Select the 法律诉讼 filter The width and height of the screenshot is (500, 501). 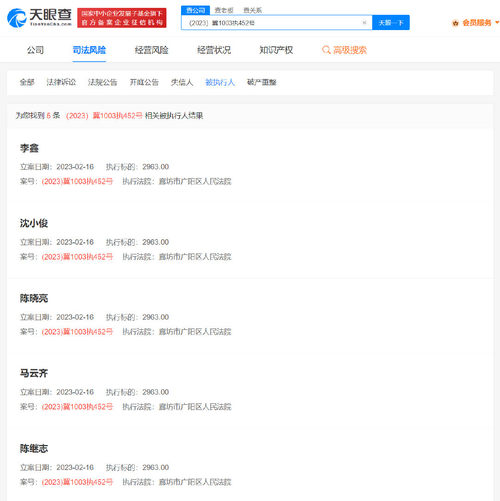pyautogui.click(x=61, y=82)
